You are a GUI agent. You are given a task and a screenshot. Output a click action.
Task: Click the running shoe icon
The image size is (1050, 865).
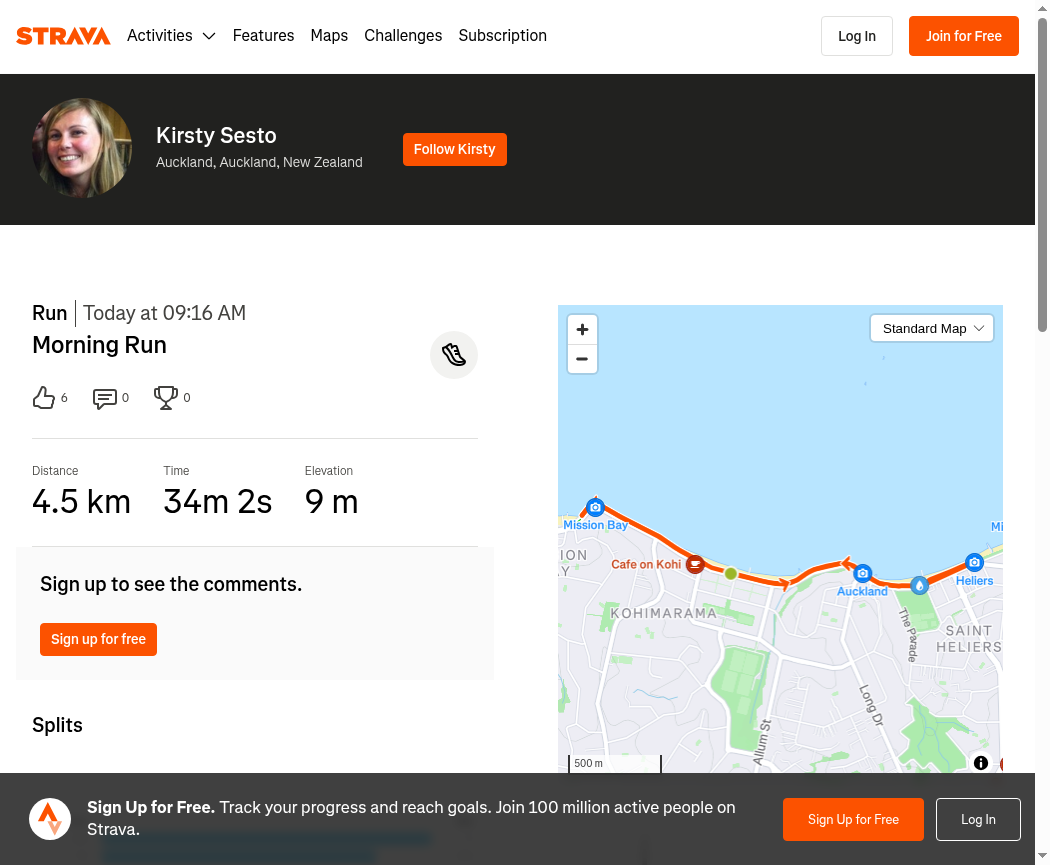(x=454, y=355)
